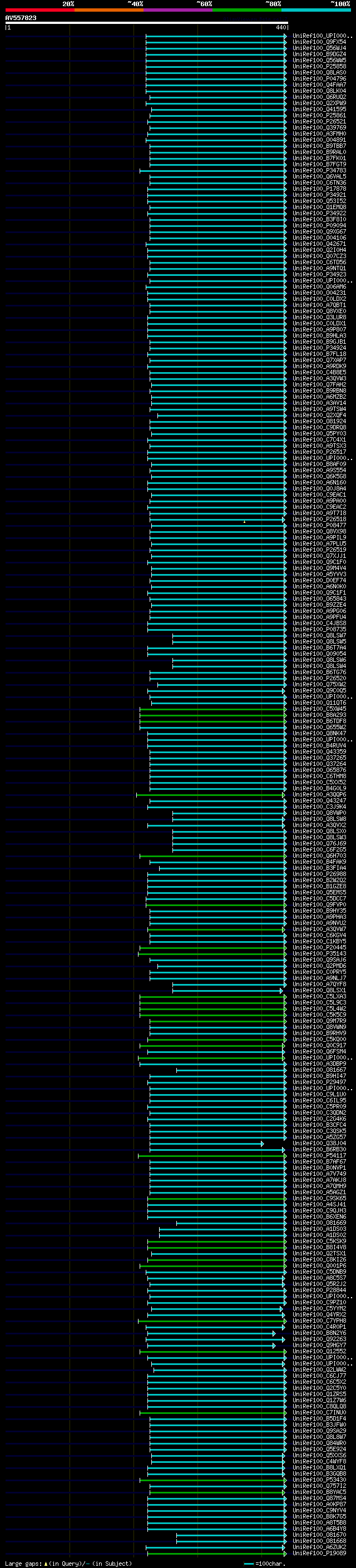Select label UniRef100_Q41595

coord(319,109)
